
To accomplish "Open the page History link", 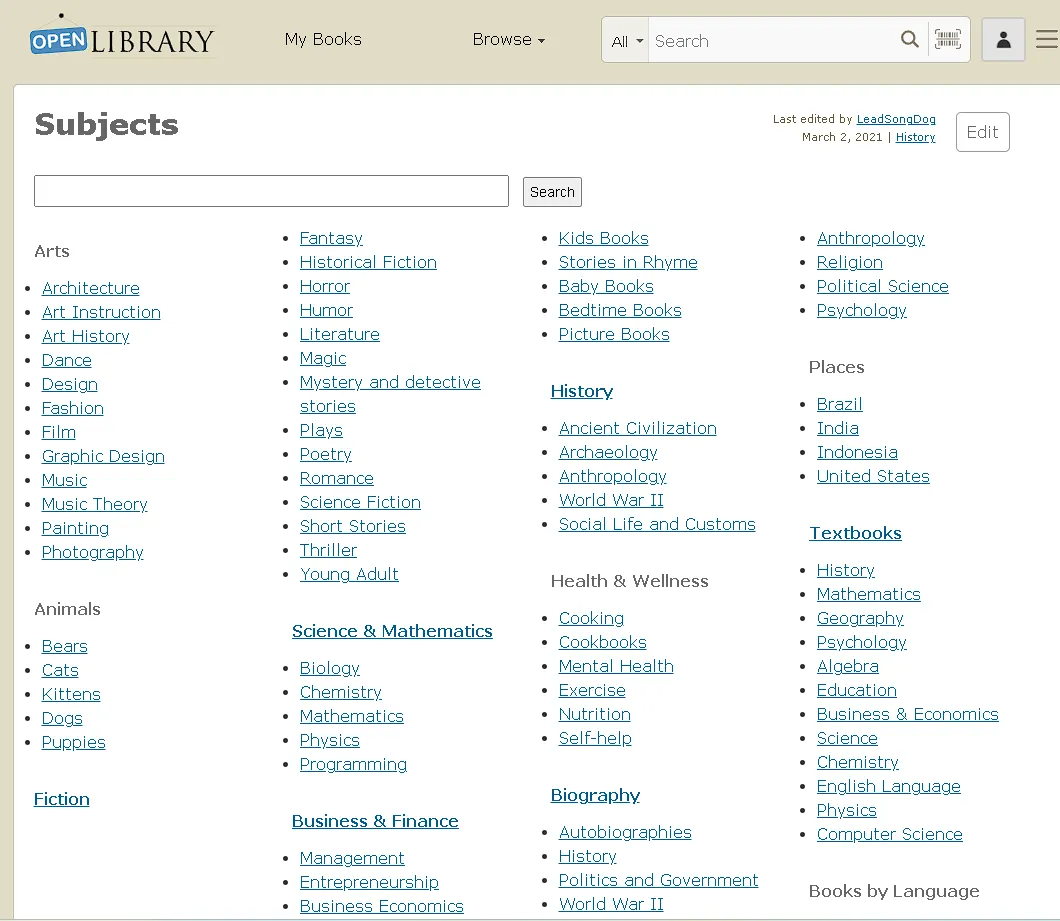I will pos(915,138).
